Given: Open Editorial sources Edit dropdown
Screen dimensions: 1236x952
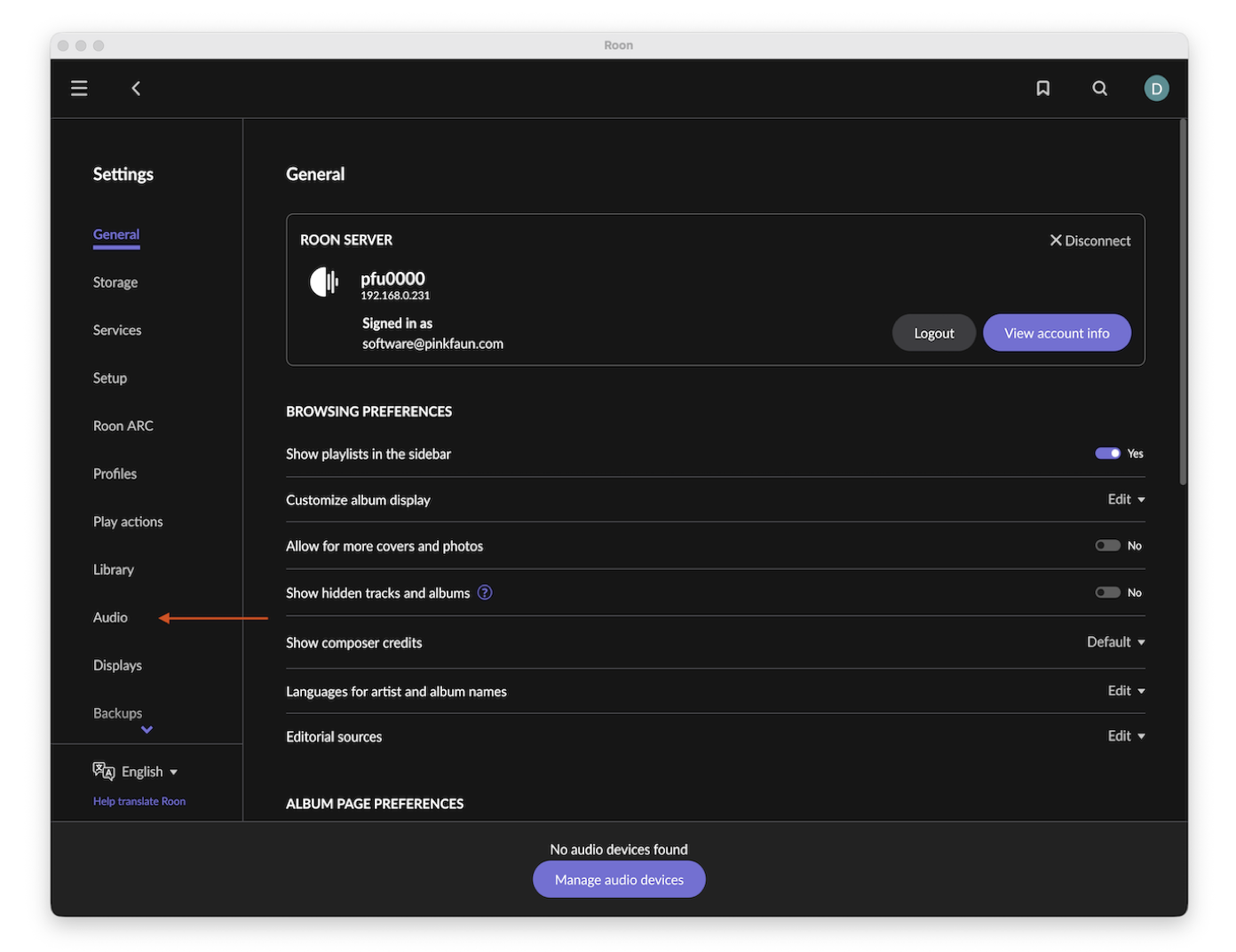Looking at the screenshot, I should coord(1126,736).
